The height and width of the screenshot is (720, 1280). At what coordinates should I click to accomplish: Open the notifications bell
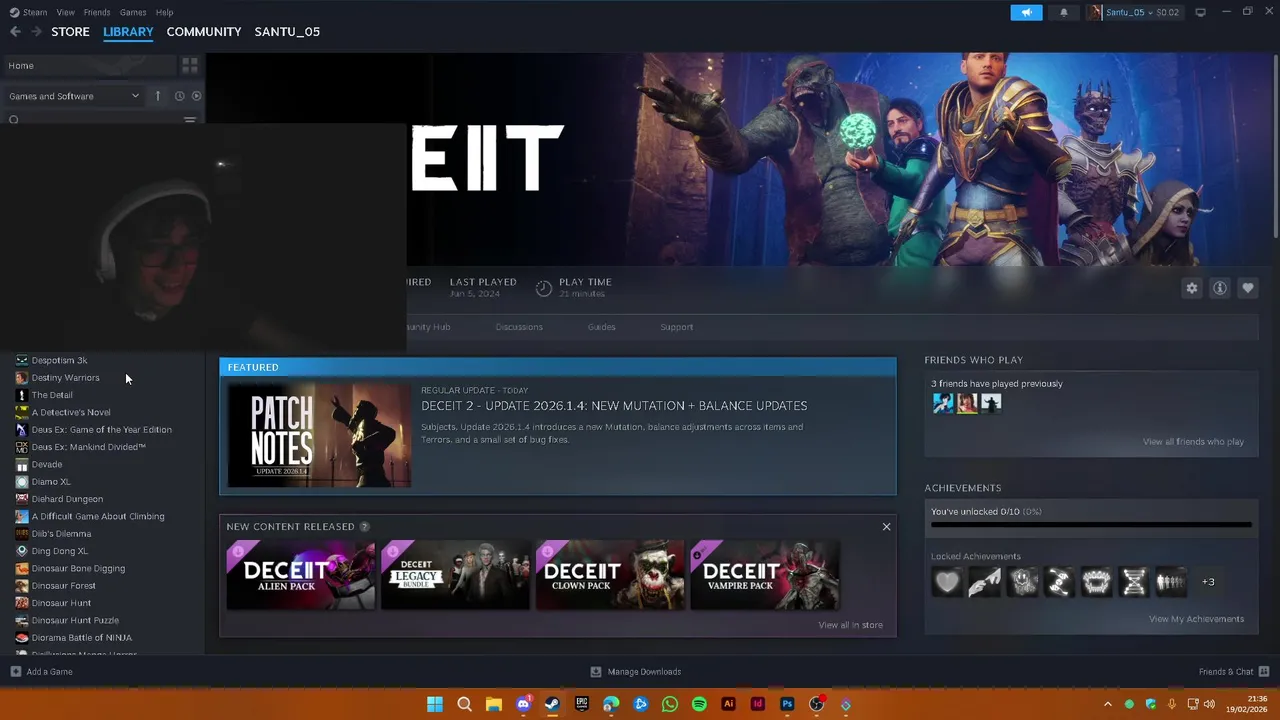[1063, 12]
